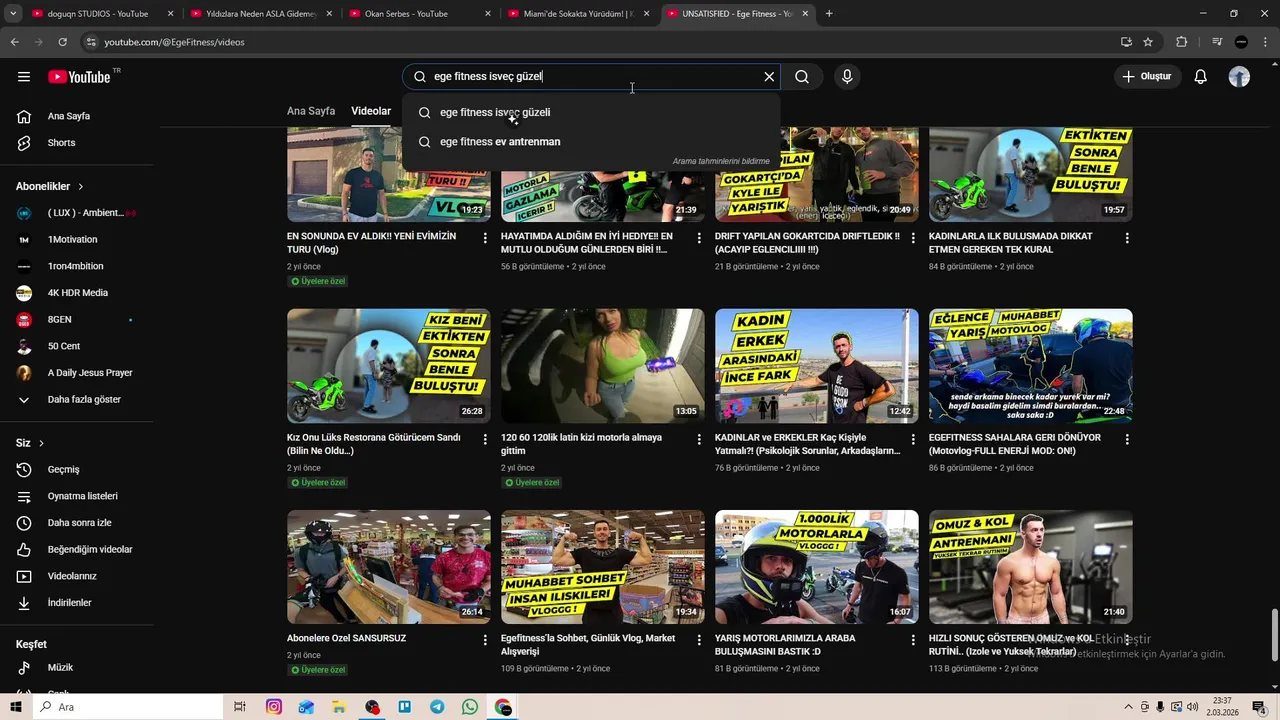Open 'YARIŞ MOTORLARIMIZLA ARABA BULUŞMASINI BASTIK' title
Viewport: 1280px width, 720px height.
coord(785,645)
